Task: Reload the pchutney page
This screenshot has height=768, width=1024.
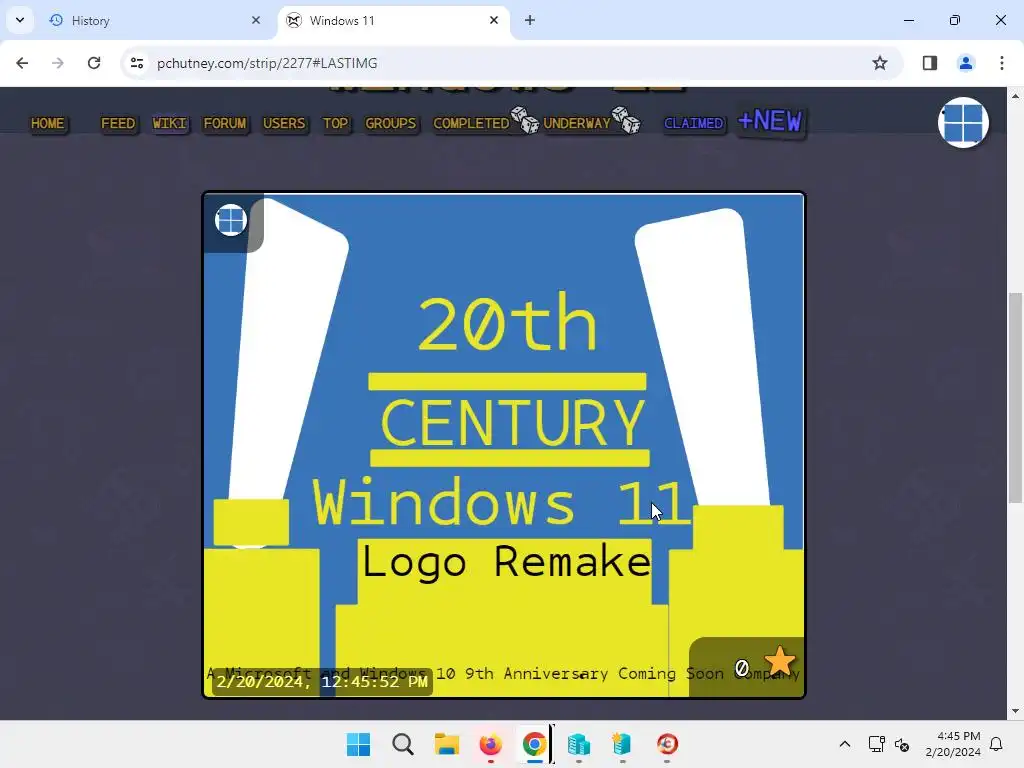Action: click(x=94, y=63)
